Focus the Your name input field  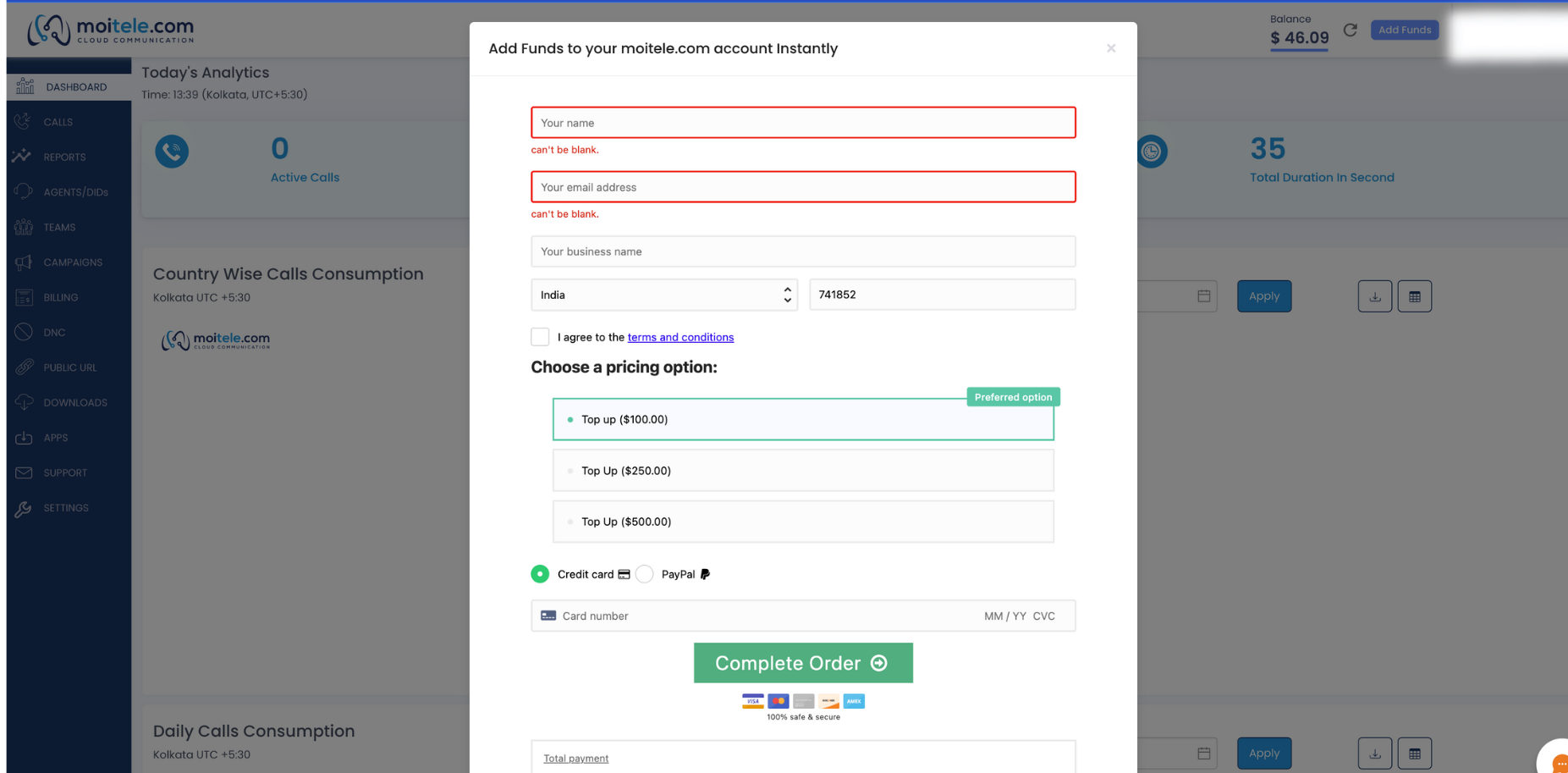(x=803, y=123)
